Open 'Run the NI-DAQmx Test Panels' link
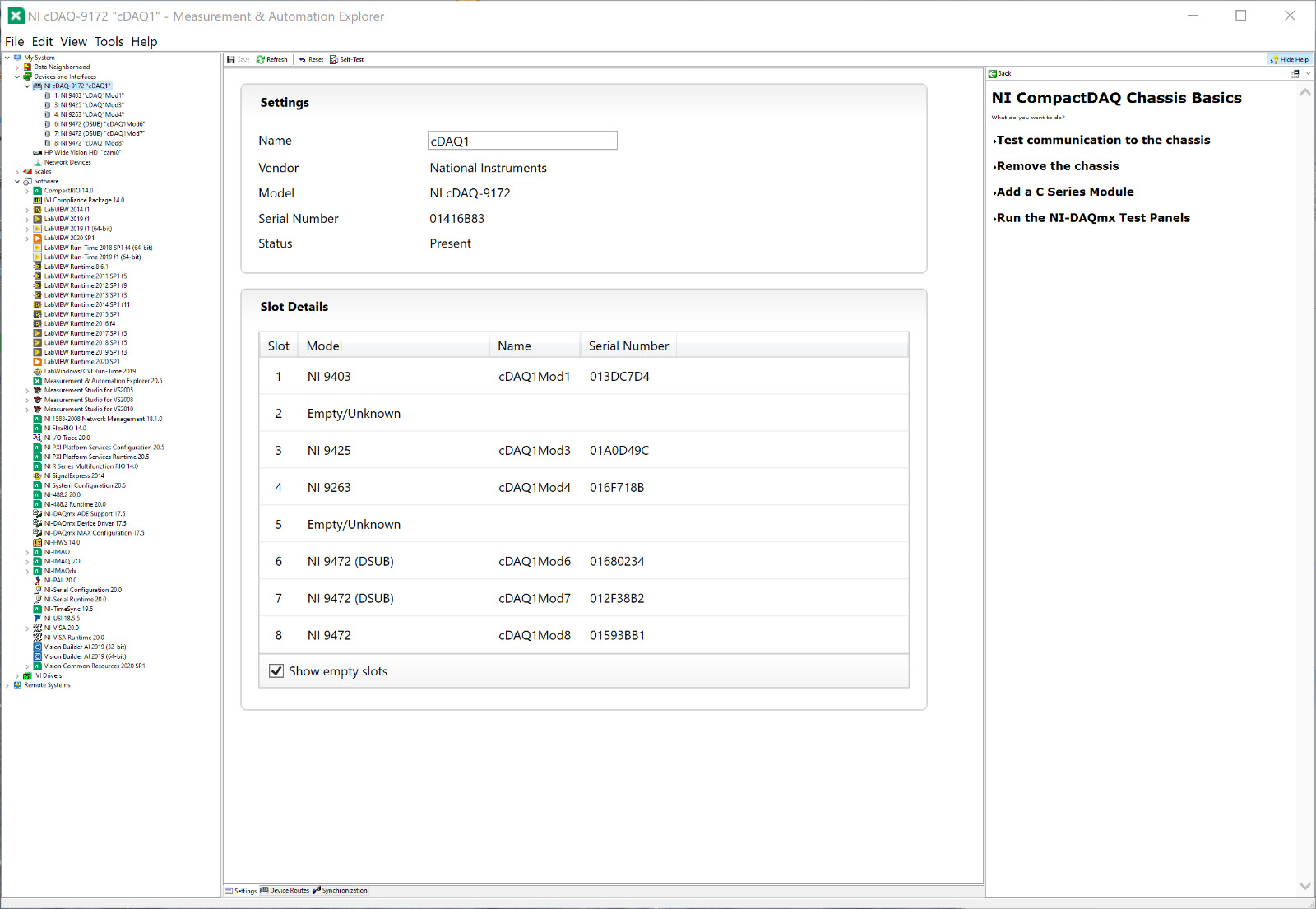This screenshot has height=909, width=1316. (1092, 218)
